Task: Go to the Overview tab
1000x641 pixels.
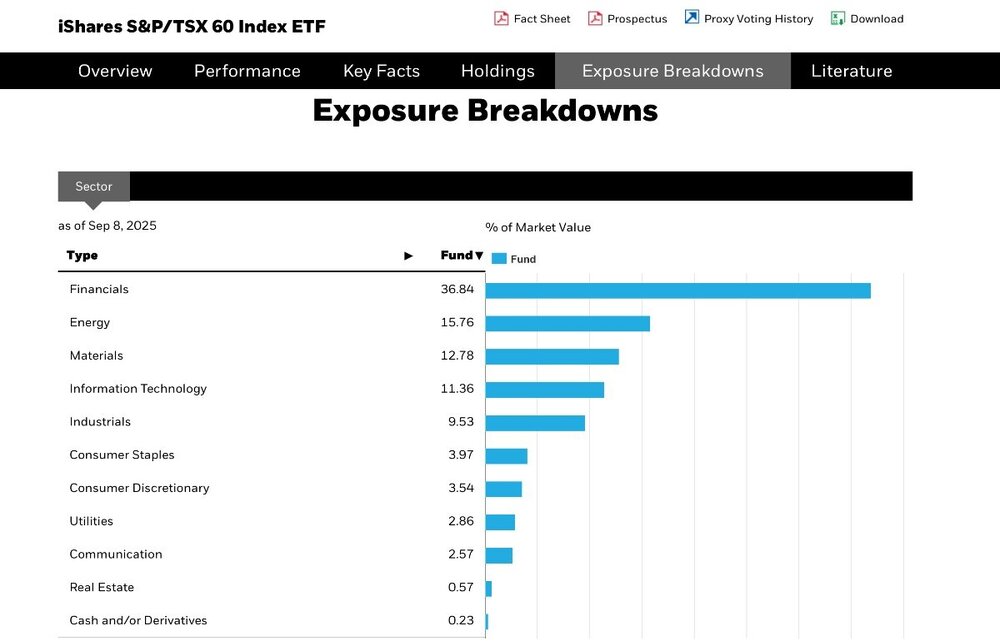Action: tap(115, 71)
